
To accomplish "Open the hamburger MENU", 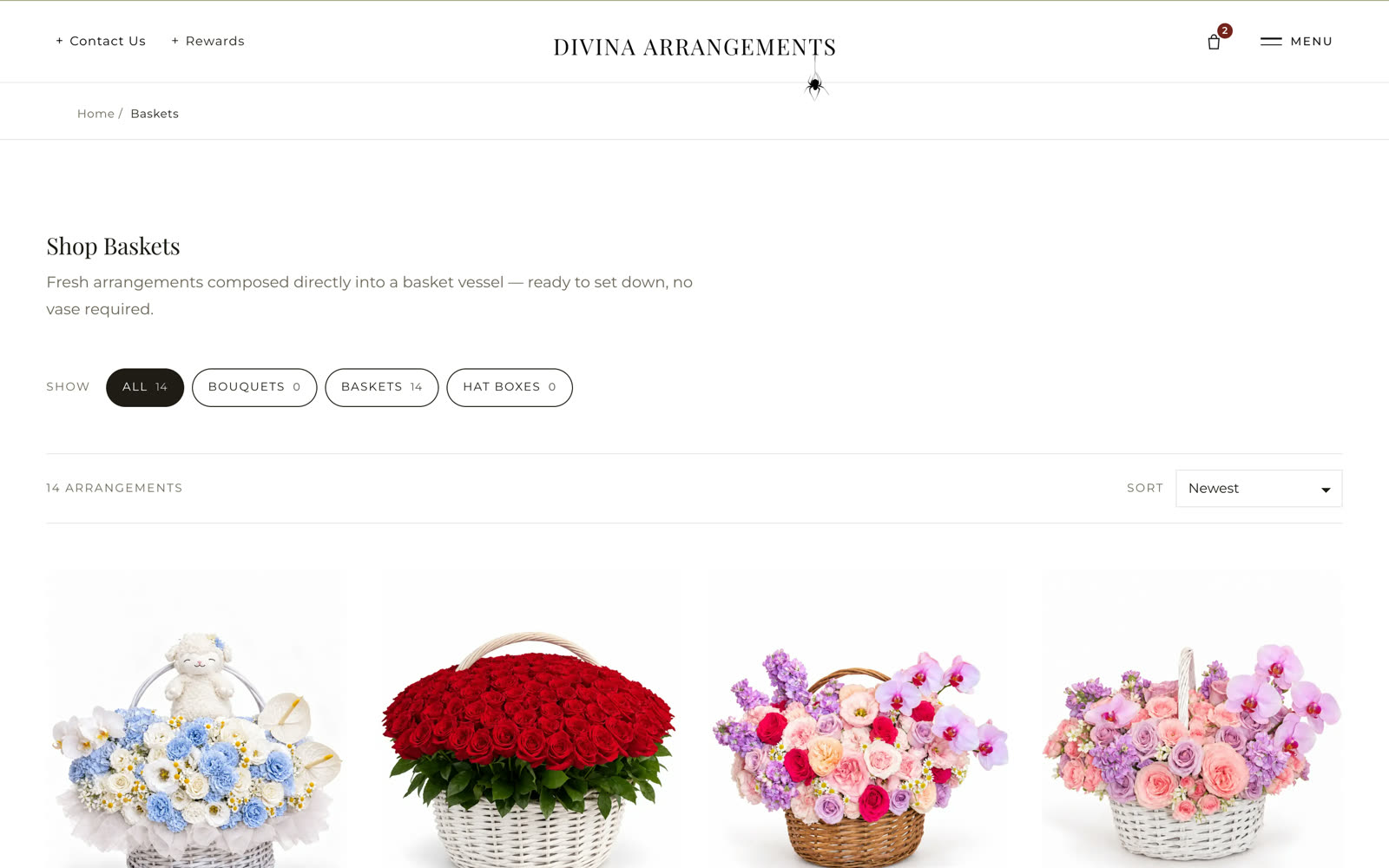I will click(x=1296, y=41).
